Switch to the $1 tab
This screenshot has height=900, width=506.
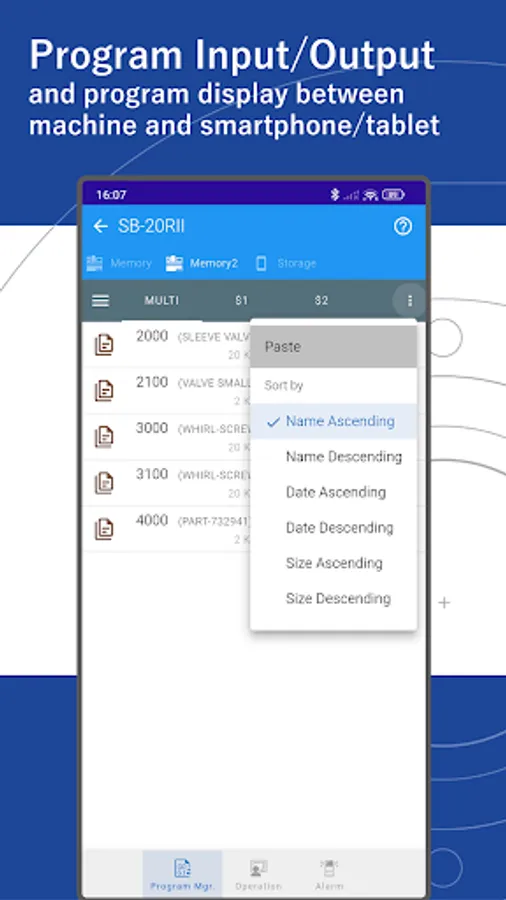tap(242, 301)
